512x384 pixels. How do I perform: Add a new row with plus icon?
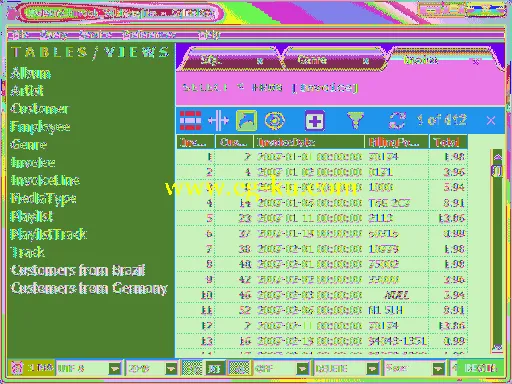tap(315, 120)
